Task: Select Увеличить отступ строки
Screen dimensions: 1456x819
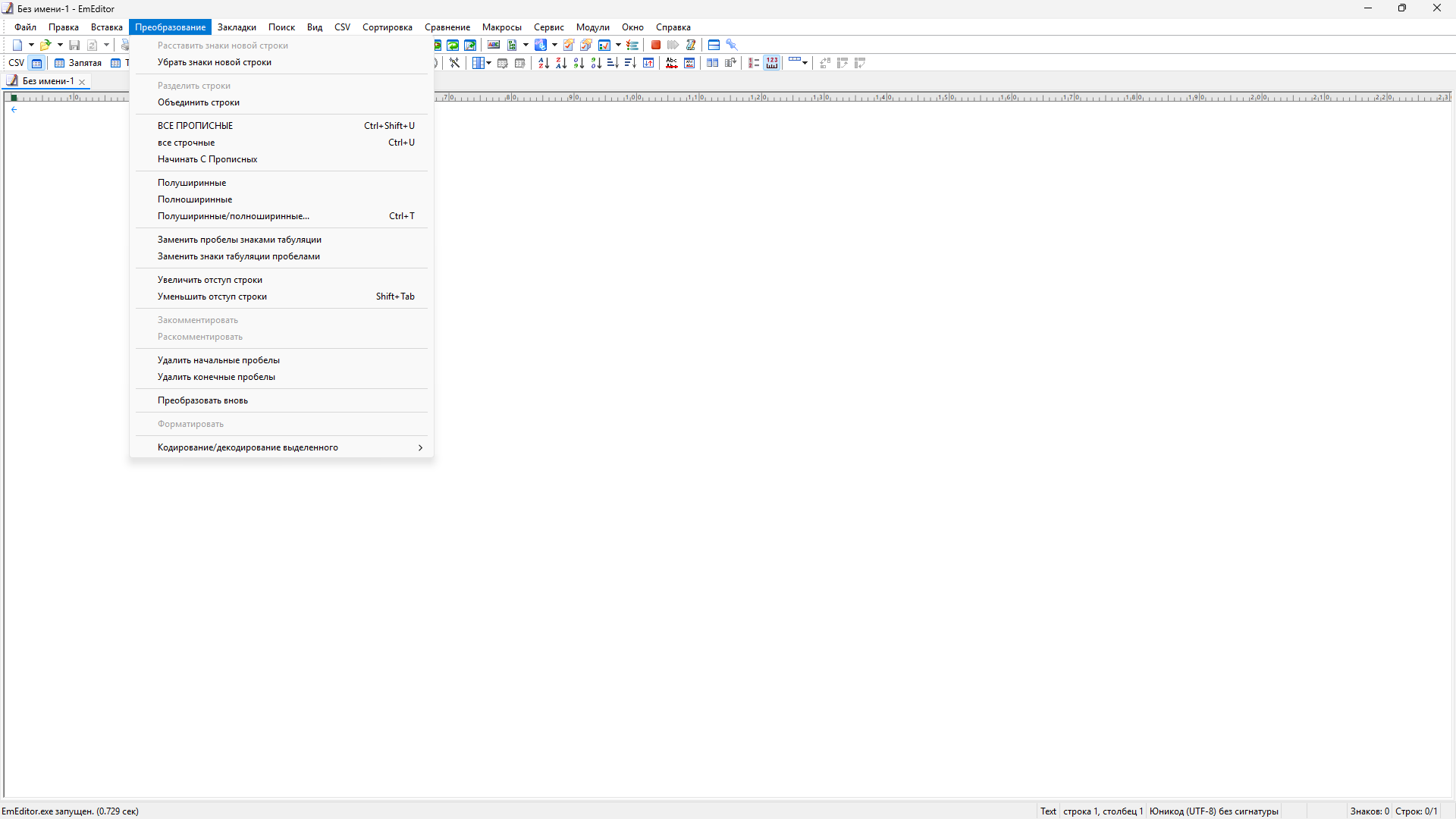Action: click(x=281, y=280)
